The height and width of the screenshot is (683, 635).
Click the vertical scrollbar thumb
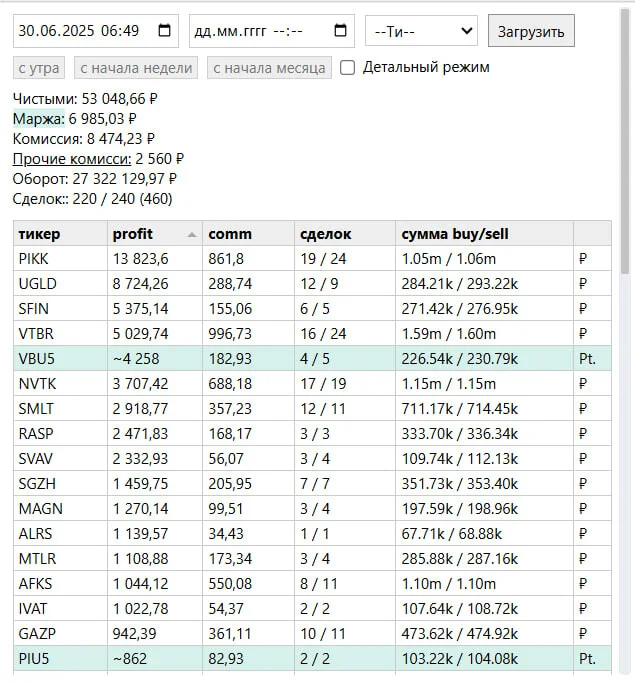625,142
